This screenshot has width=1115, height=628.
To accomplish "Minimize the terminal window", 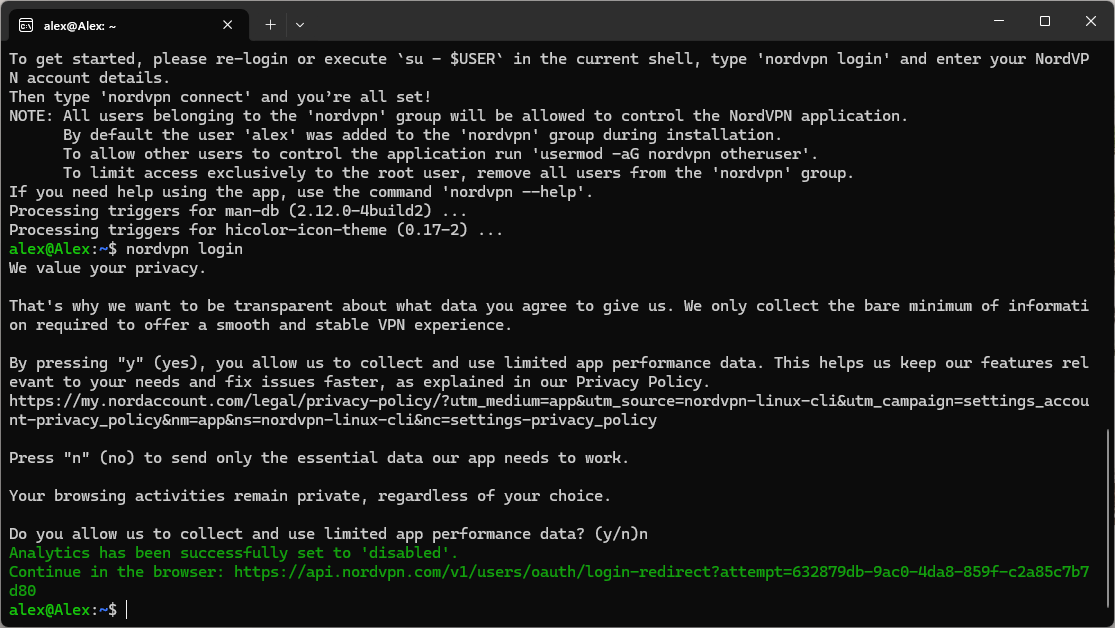I will pyautogui.click(x=997, y=21).
